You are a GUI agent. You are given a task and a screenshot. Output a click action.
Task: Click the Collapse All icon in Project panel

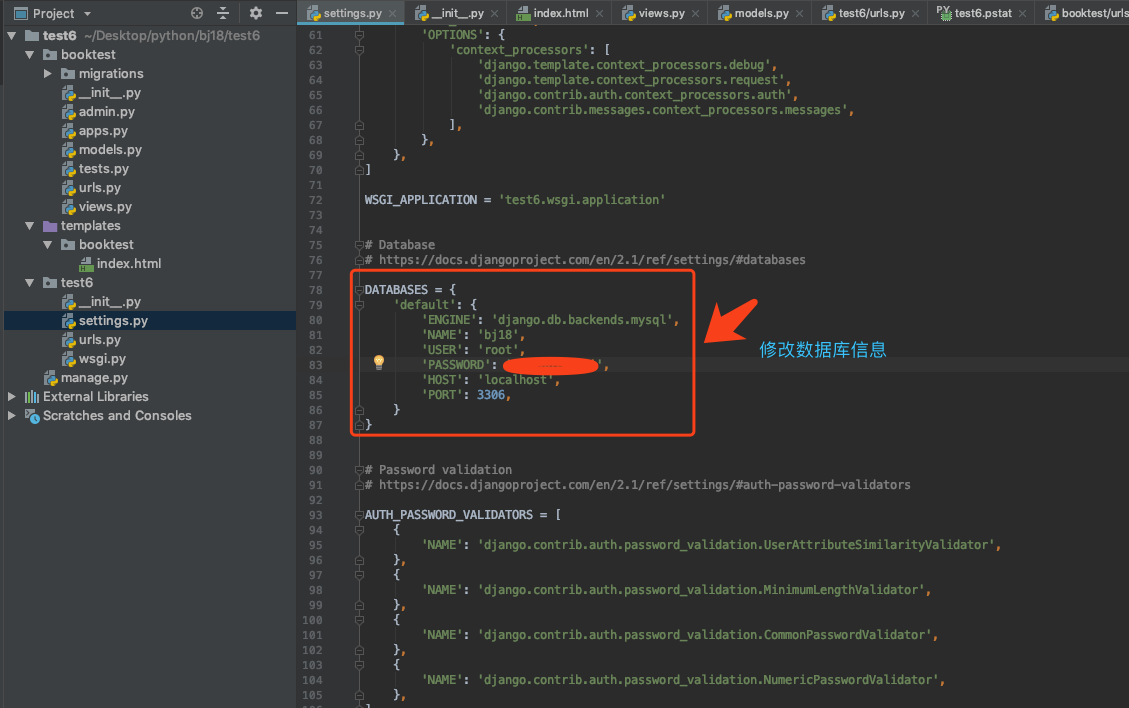tap(223, 13)
